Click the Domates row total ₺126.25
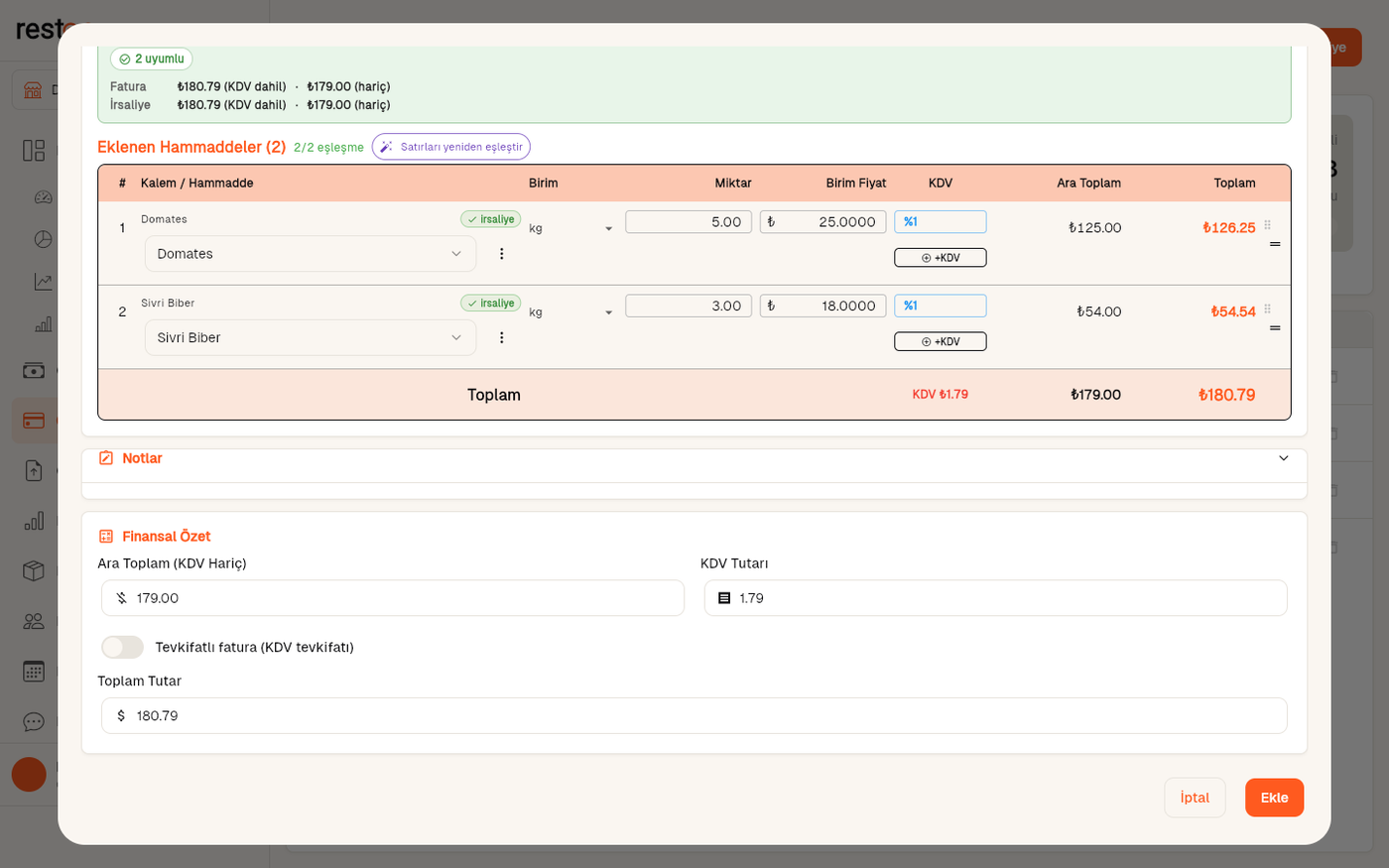 click(1229, 228)
